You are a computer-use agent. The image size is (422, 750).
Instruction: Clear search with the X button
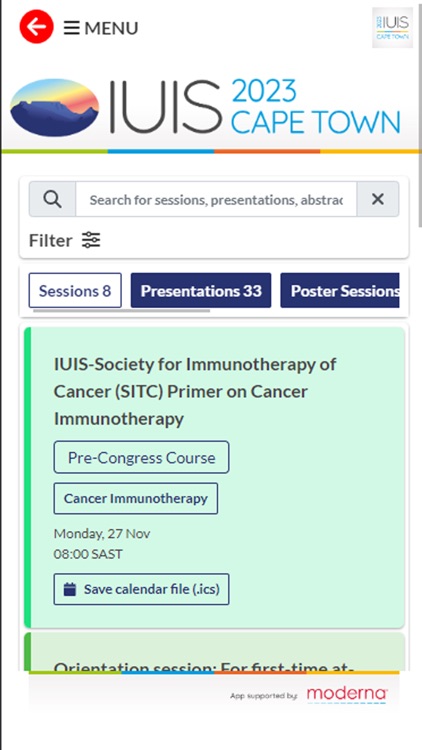378,199
